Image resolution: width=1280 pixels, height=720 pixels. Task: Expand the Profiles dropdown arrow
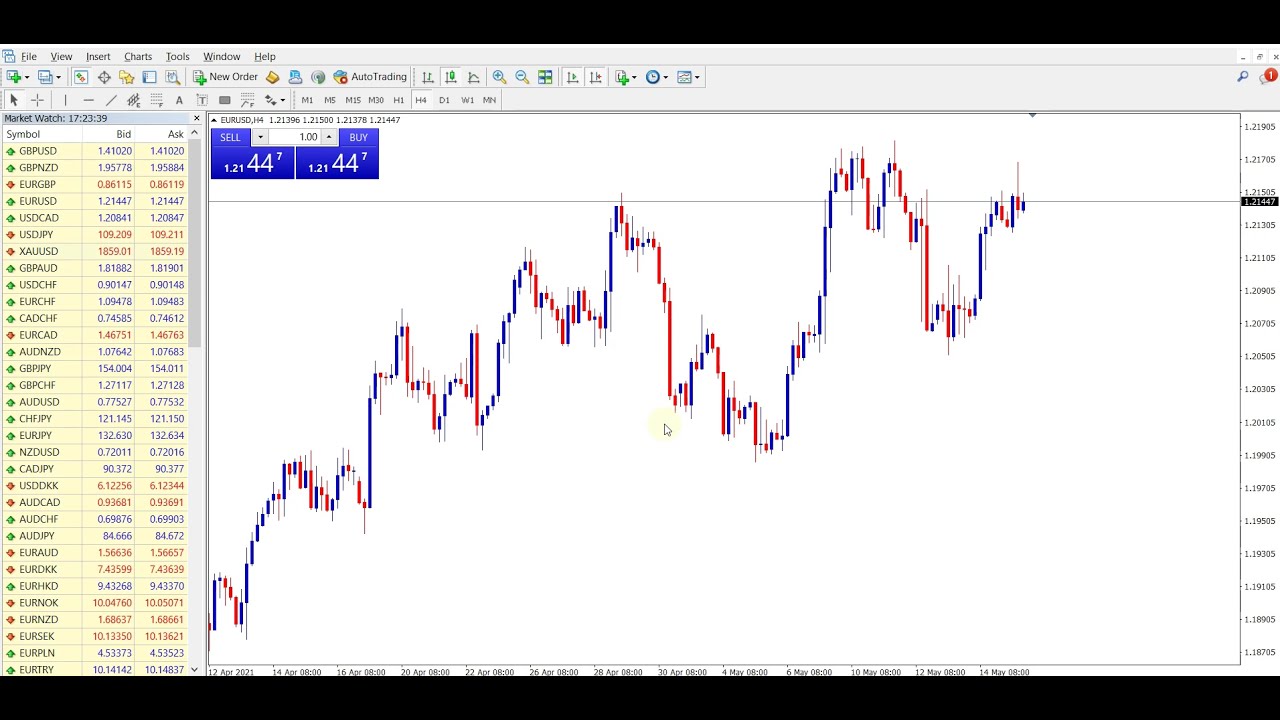click(x=58, y=77)
